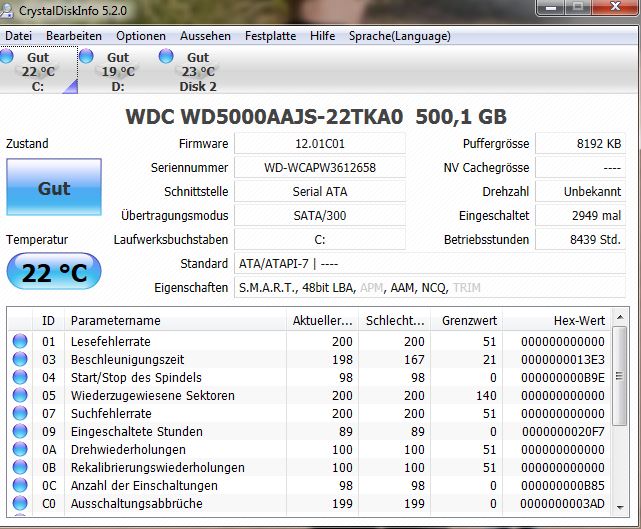Click the status orb of Suchfehlerrate row

[x=20, y=413]
